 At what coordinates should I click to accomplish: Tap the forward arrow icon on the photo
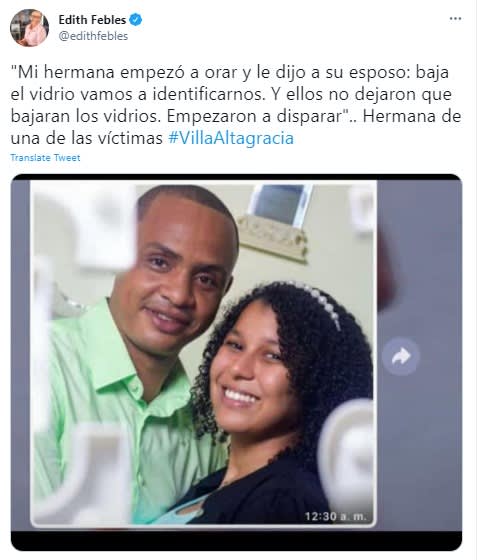[x=400, y=357]
